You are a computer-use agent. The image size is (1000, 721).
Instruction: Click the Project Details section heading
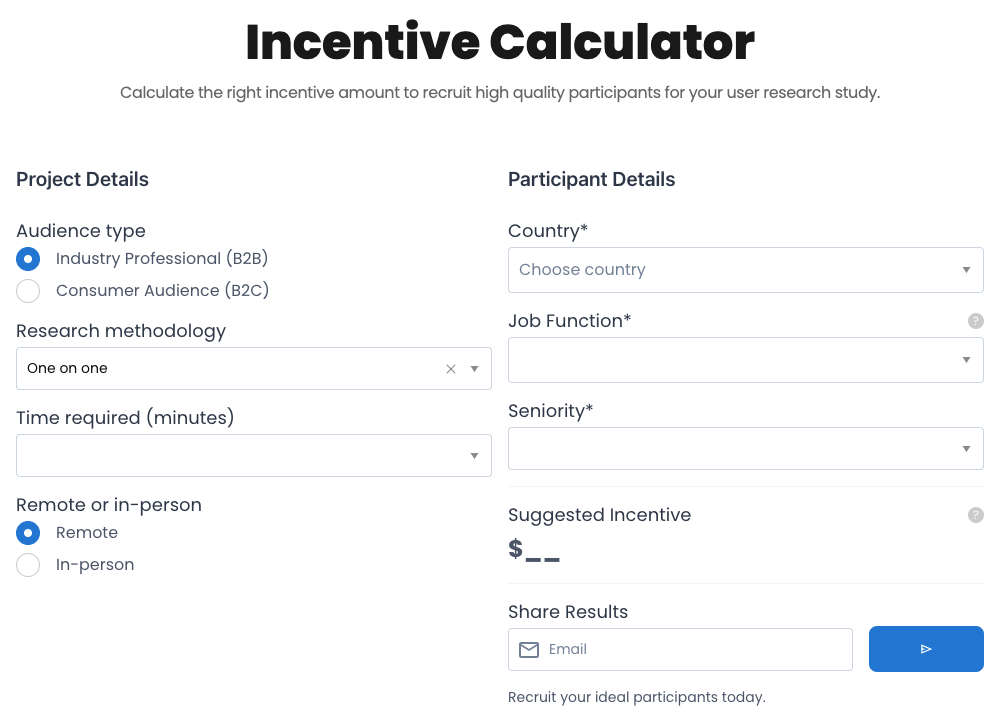tap(82, 179)
